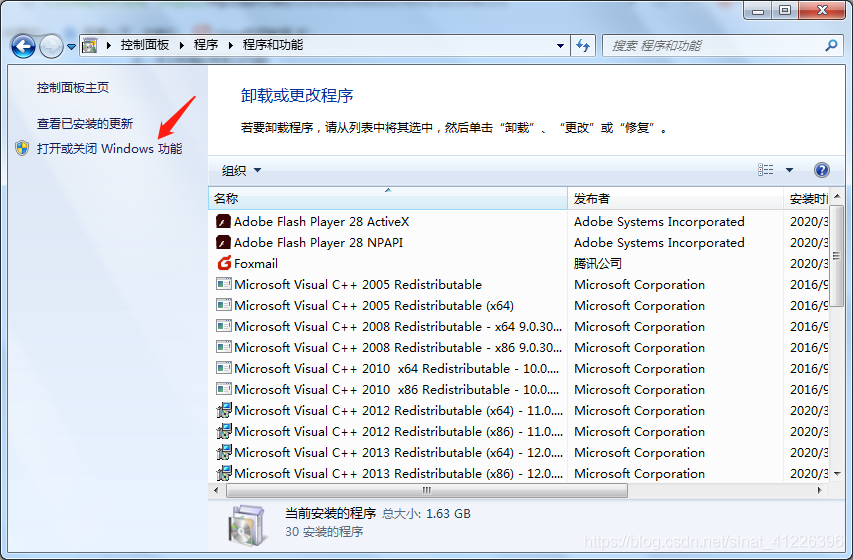The image size is (853, 560).
Task: Click Visual C++ 2008 x64 9.0.30 icon
Action: coord(224,326)
